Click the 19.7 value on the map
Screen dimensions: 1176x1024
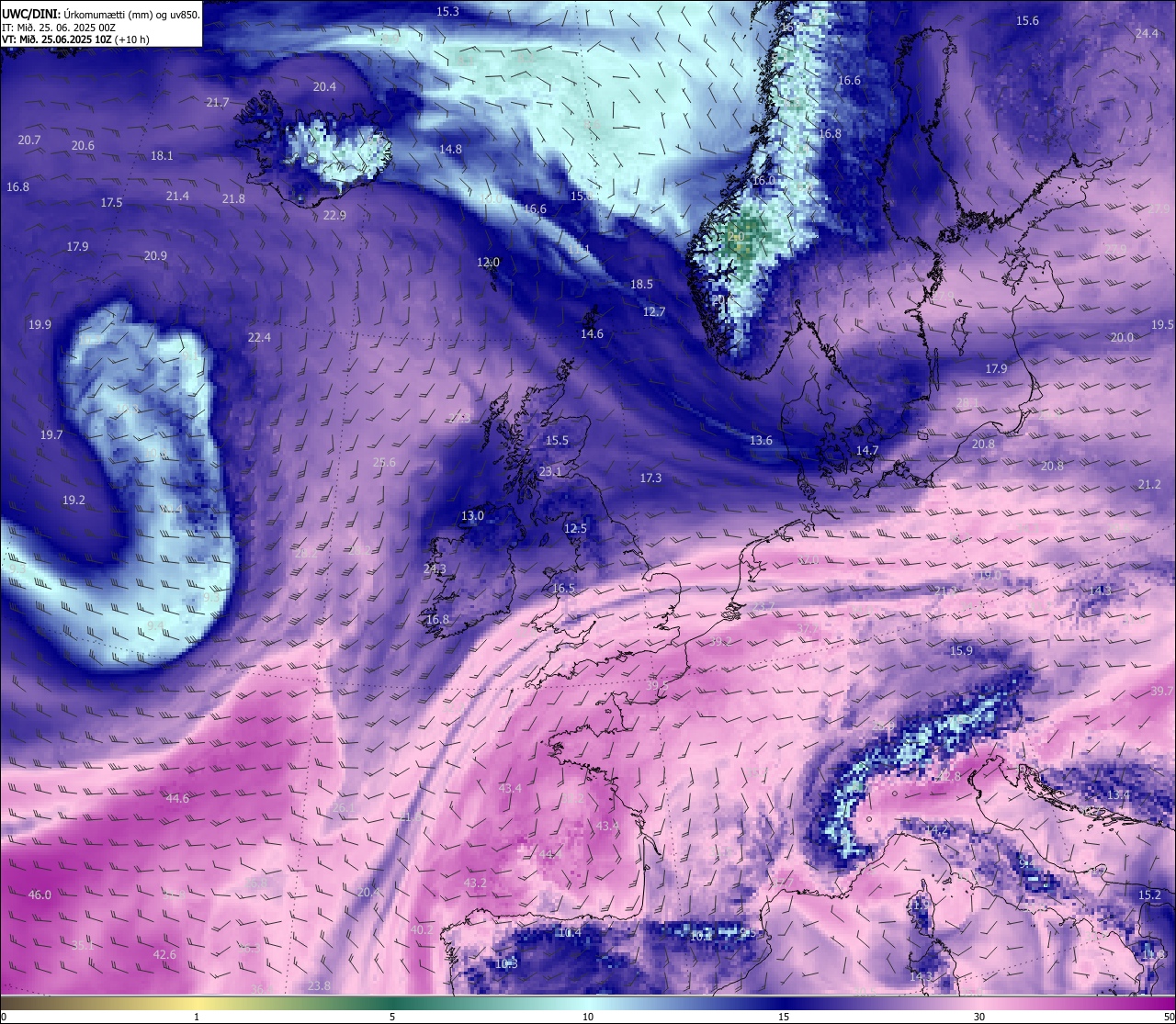[51, 434]
